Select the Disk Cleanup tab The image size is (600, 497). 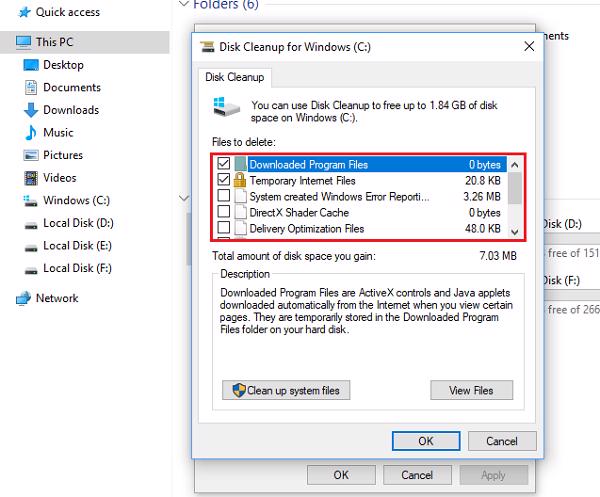pyautogui.click(x=234, y=77)
